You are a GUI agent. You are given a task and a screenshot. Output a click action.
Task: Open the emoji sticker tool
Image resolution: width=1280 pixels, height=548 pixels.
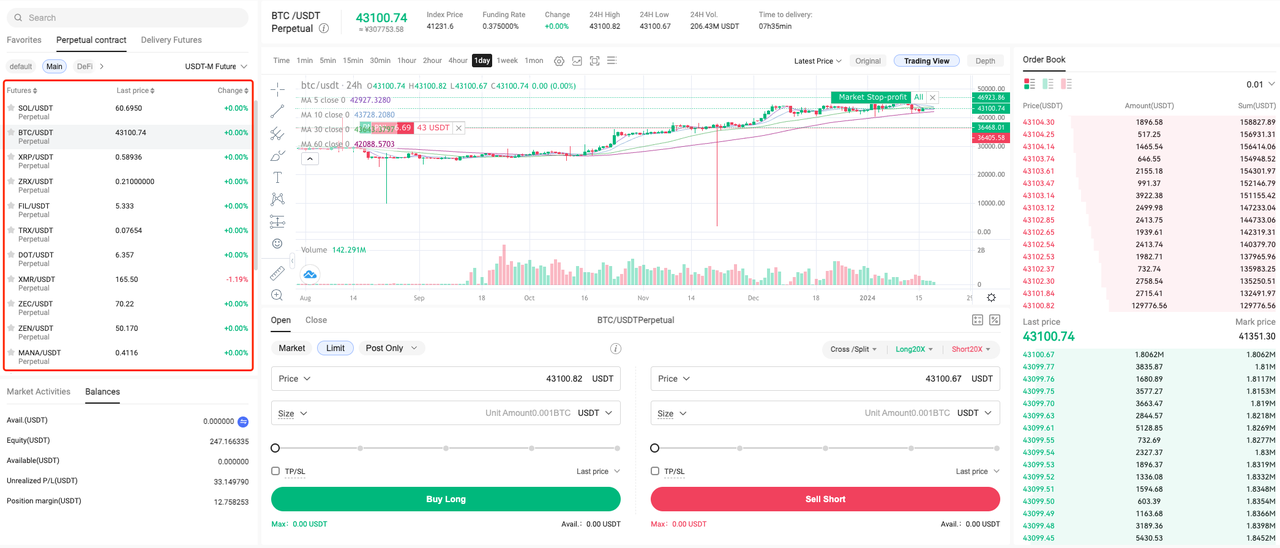[277, 243]
